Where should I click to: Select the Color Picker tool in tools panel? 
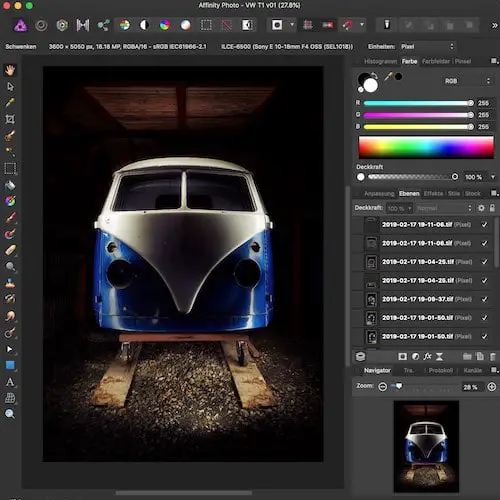tap(10, 103)
